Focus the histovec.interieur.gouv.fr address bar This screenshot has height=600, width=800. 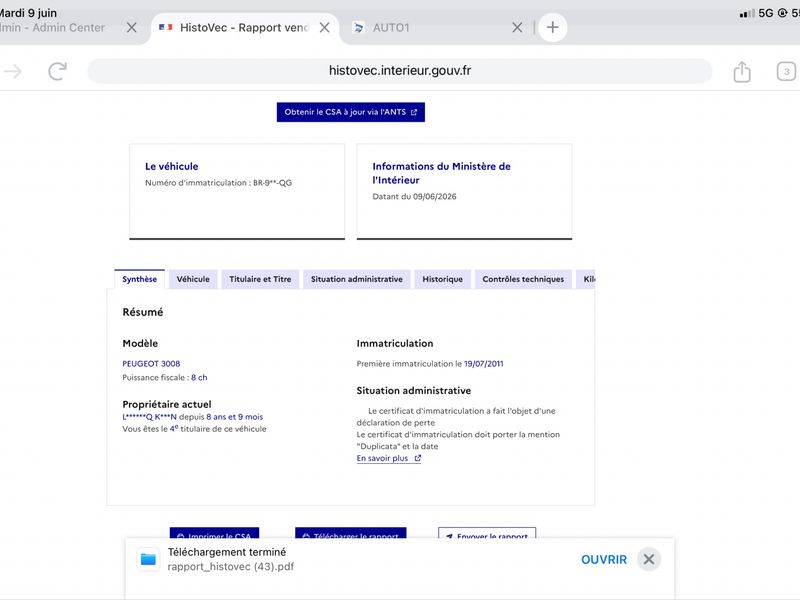click(399, 71)
